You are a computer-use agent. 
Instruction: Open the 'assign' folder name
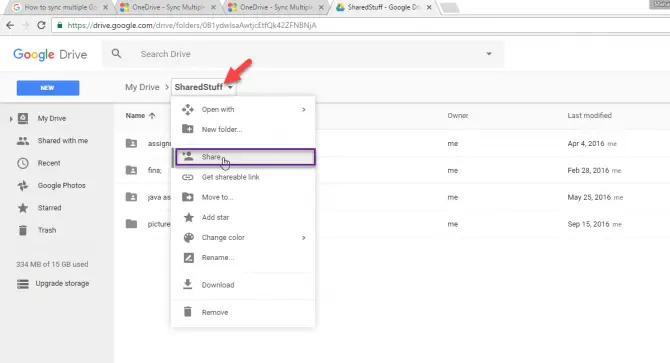(159, 143)
